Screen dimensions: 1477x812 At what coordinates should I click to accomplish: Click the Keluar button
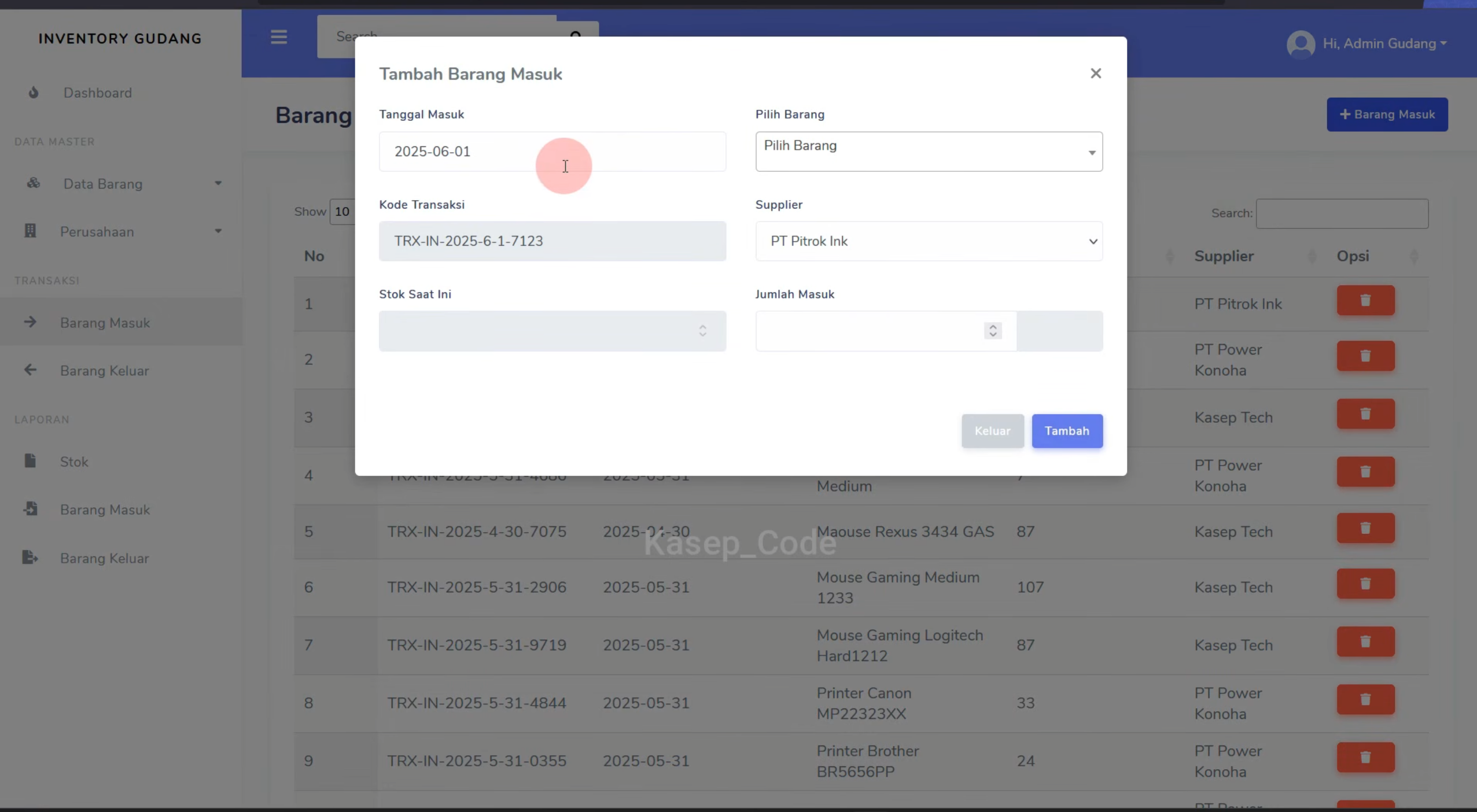pyautogui.click(x=992, y=431)
